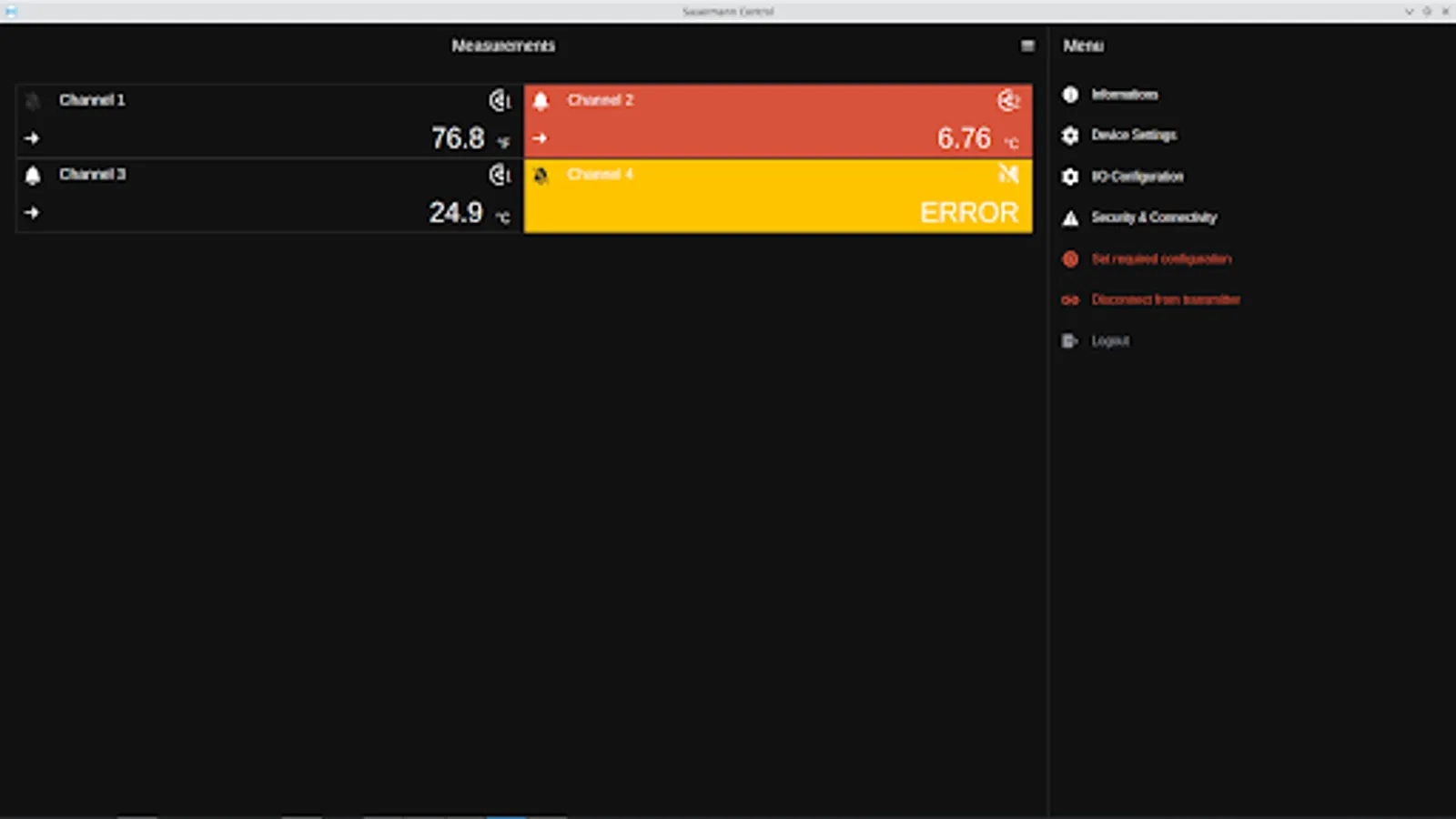This screenshot has height=819, width=1456.
Task: Click the probe icon on Channel 2 card
Action: pyautogui.click(x=1008, y=100)
